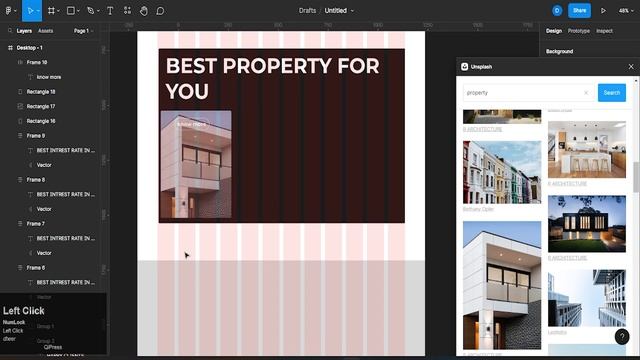
Task: Open the help question mark button
Action: (x=622, y=336)
